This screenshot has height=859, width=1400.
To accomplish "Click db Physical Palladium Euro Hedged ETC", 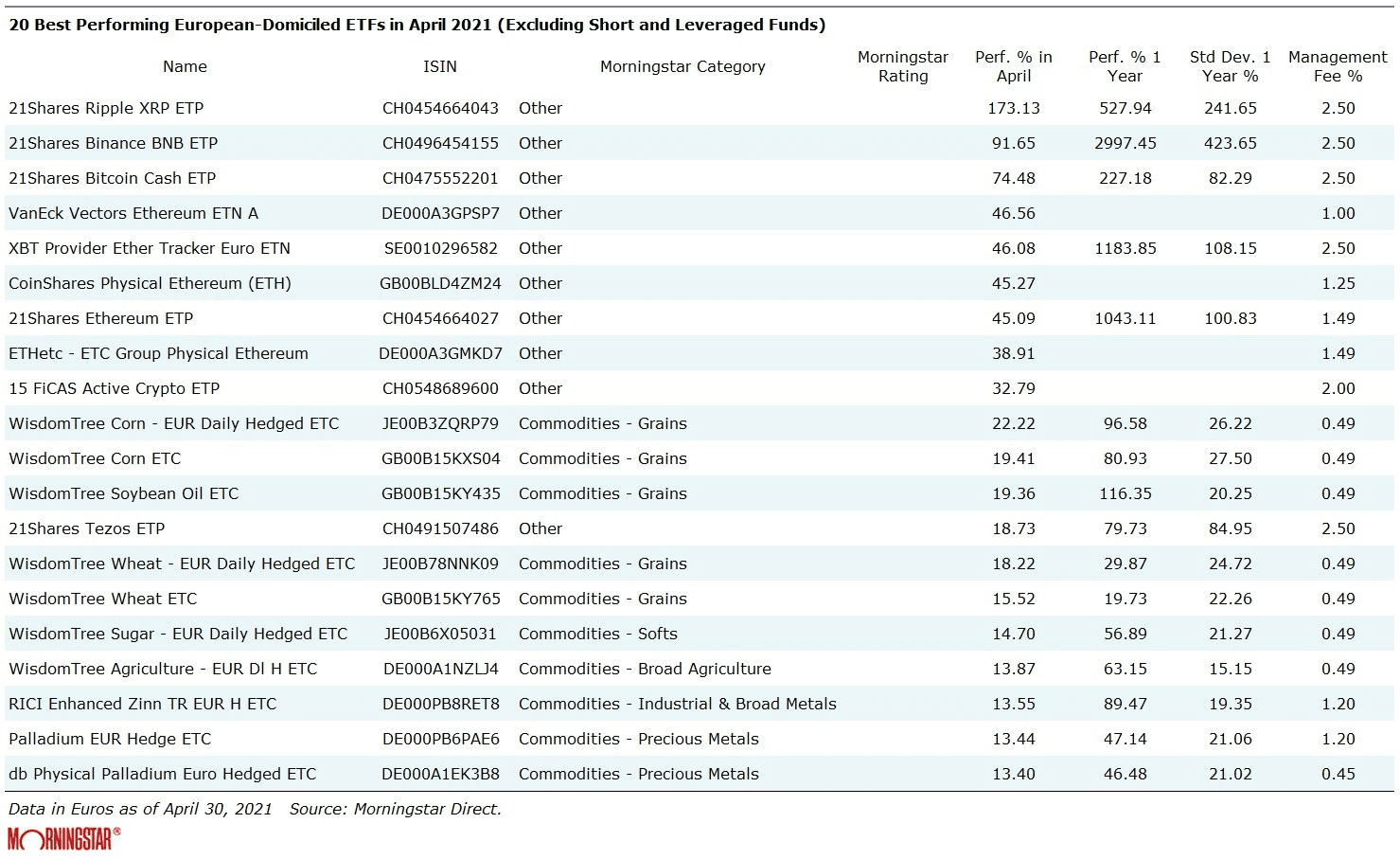I will pos(162,774).
